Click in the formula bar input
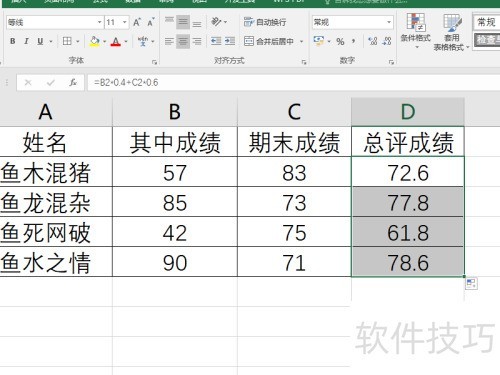Viewport: 500px width, 375px height. tap(293, 82)
